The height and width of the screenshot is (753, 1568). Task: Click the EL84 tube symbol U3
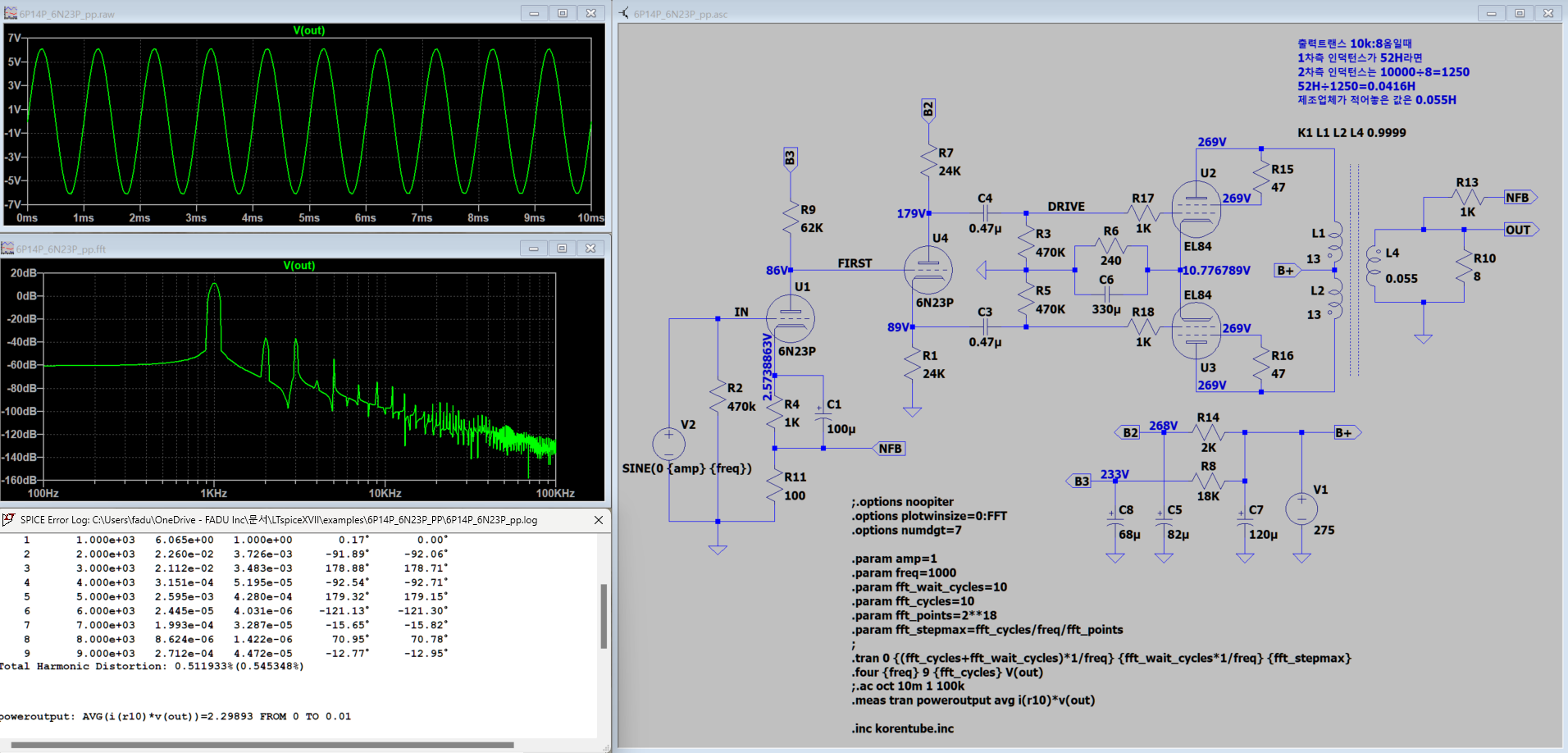point(1196,331)
